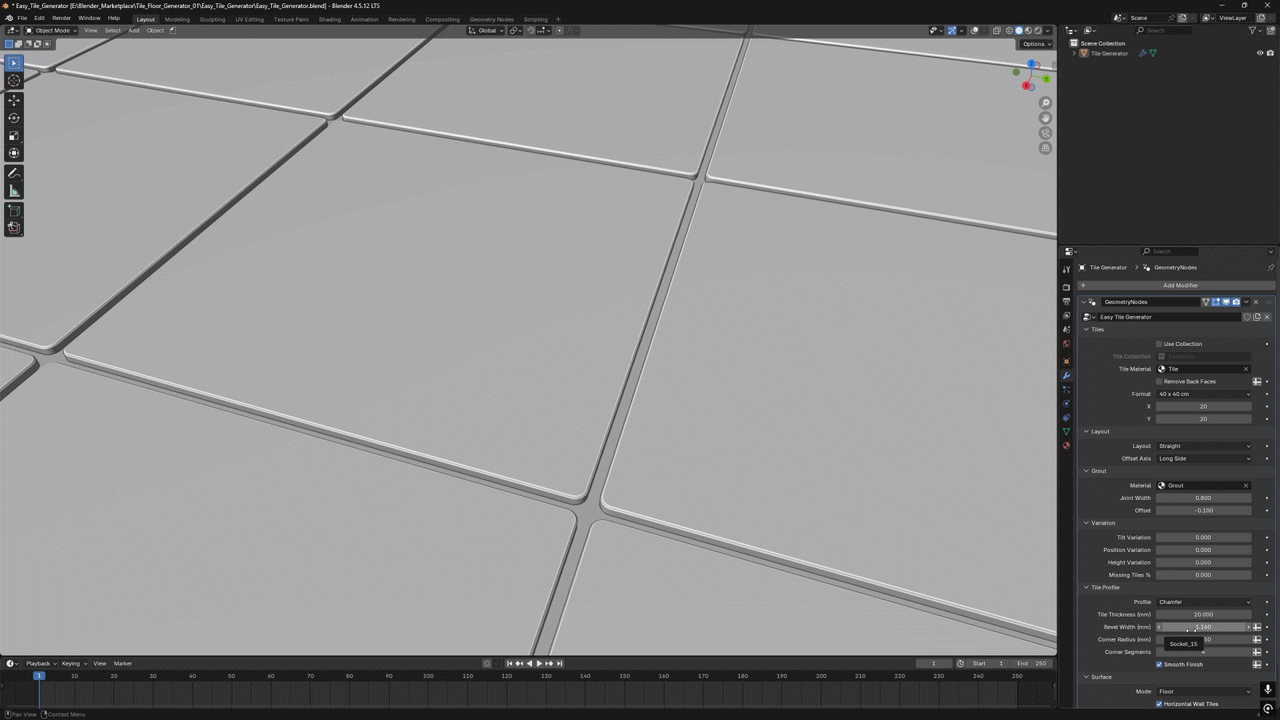Viewport: 1280px width, 720px height.
Task: Click the pan view hand icon
Action: coord(1046,118)
